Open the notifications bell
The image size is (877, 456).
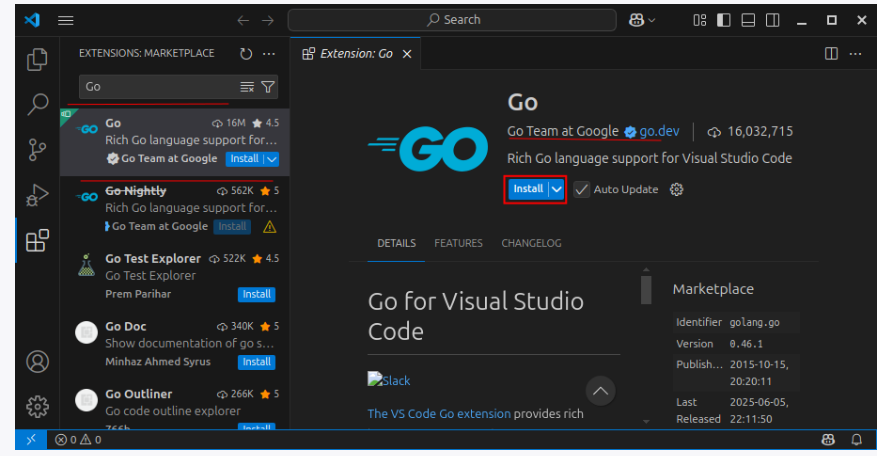click(x=856, y=440)
